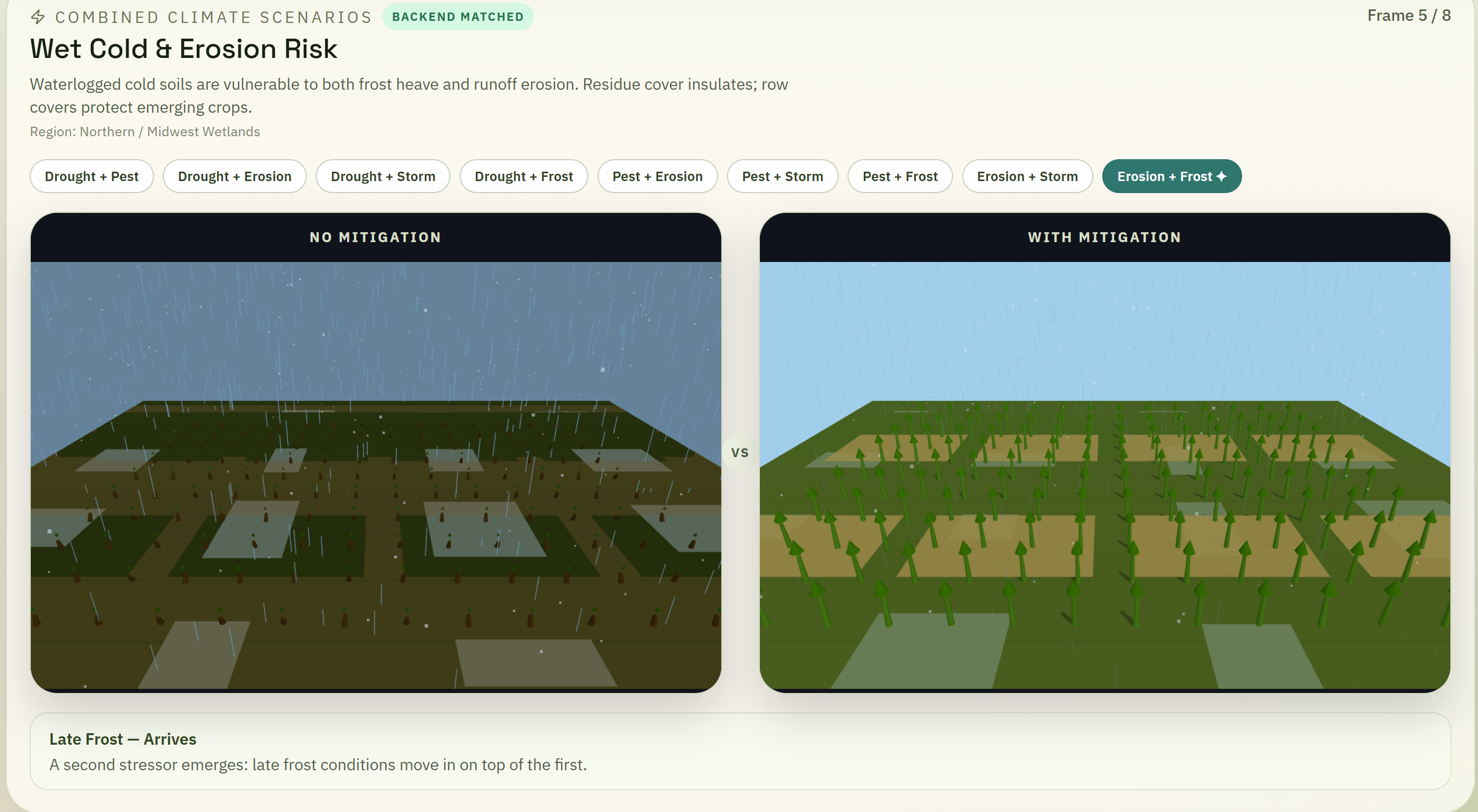Image resolution: width=1478 pixels, height=812 pixels.
Task: Open the Pest + Erosion scenario
Action: tap(657, 176)
